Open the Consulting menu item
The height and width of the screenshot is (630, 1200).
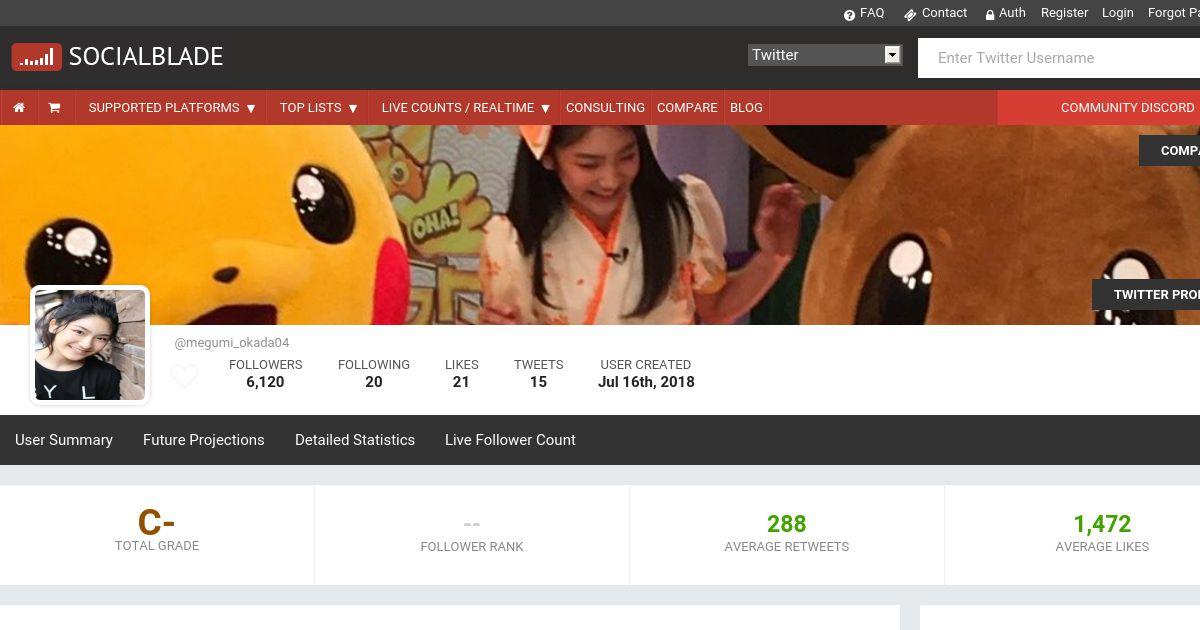605,108
